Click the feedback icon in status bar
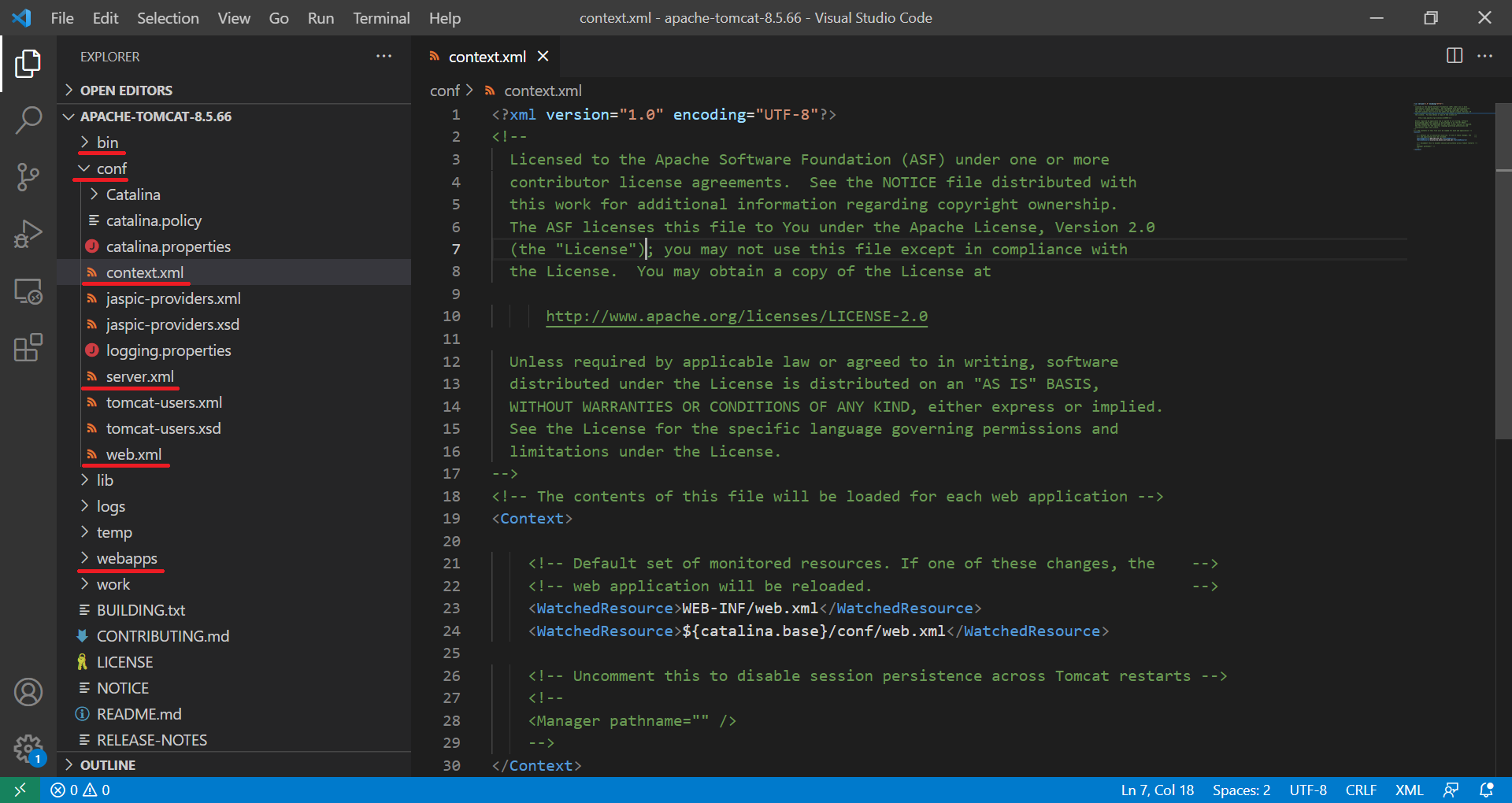 (1451, 790)
